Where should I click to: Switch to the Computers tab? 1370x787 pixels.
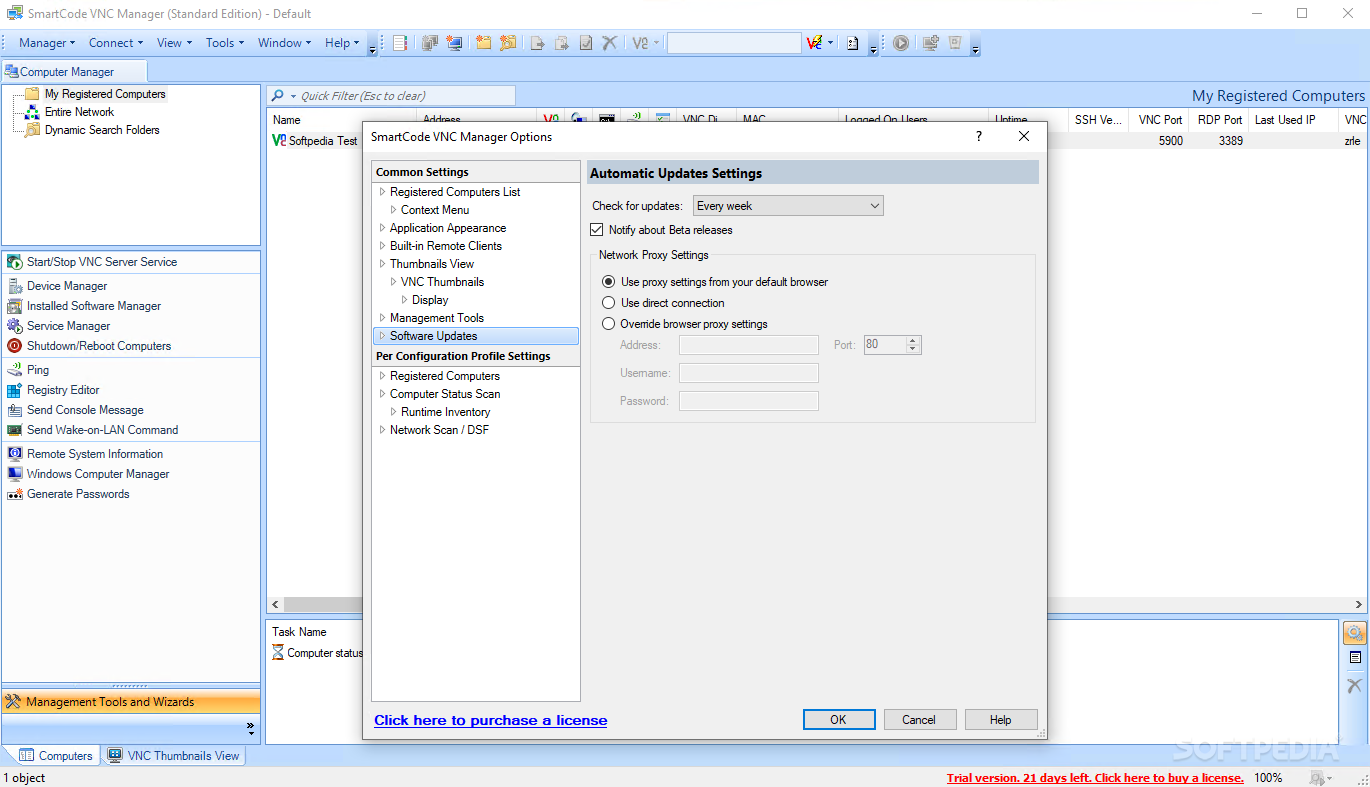pos(55,756)
